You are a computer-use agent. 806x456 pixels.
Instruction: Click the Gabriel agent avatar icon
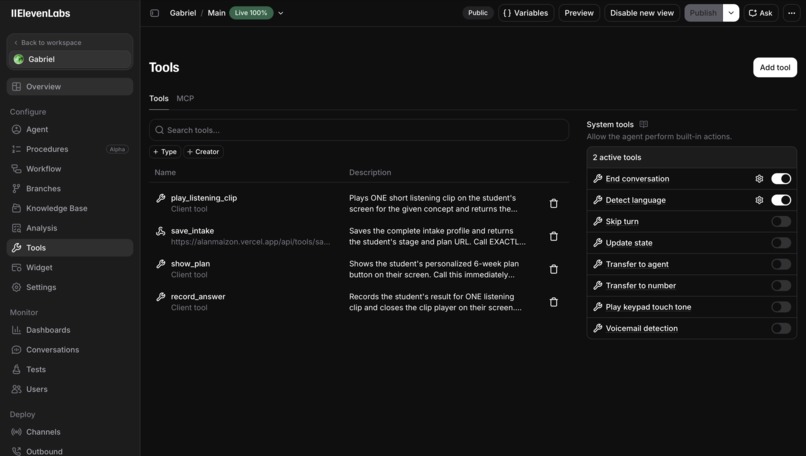click(19, 59)
